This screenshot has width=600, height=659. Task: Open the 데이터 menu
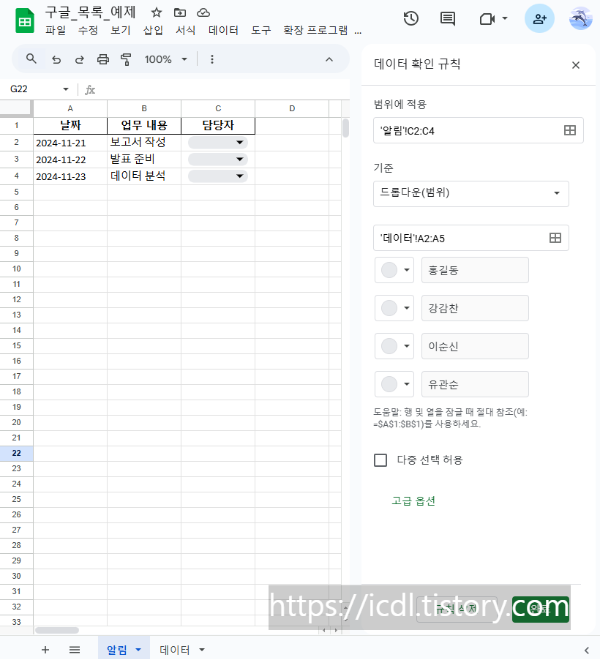point(223,30)
